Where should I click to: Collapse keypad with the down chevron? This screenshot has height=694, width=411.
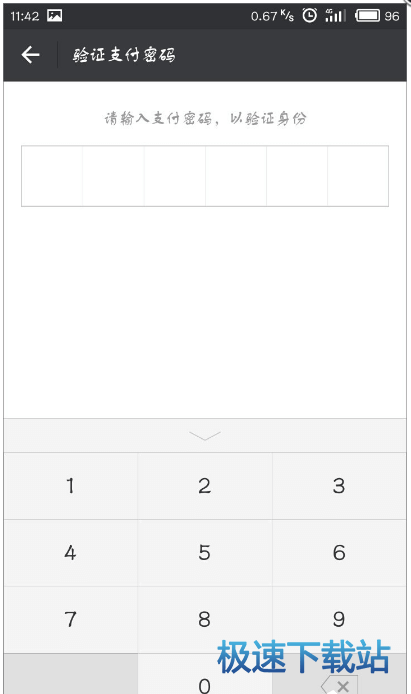tap(204, 436)
